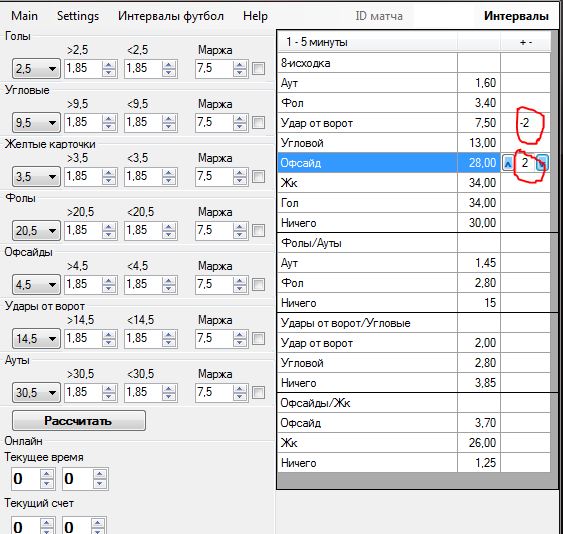Enable the Голы margin checkbox
Screen dimensions: 563x534
tap(259, 68)
